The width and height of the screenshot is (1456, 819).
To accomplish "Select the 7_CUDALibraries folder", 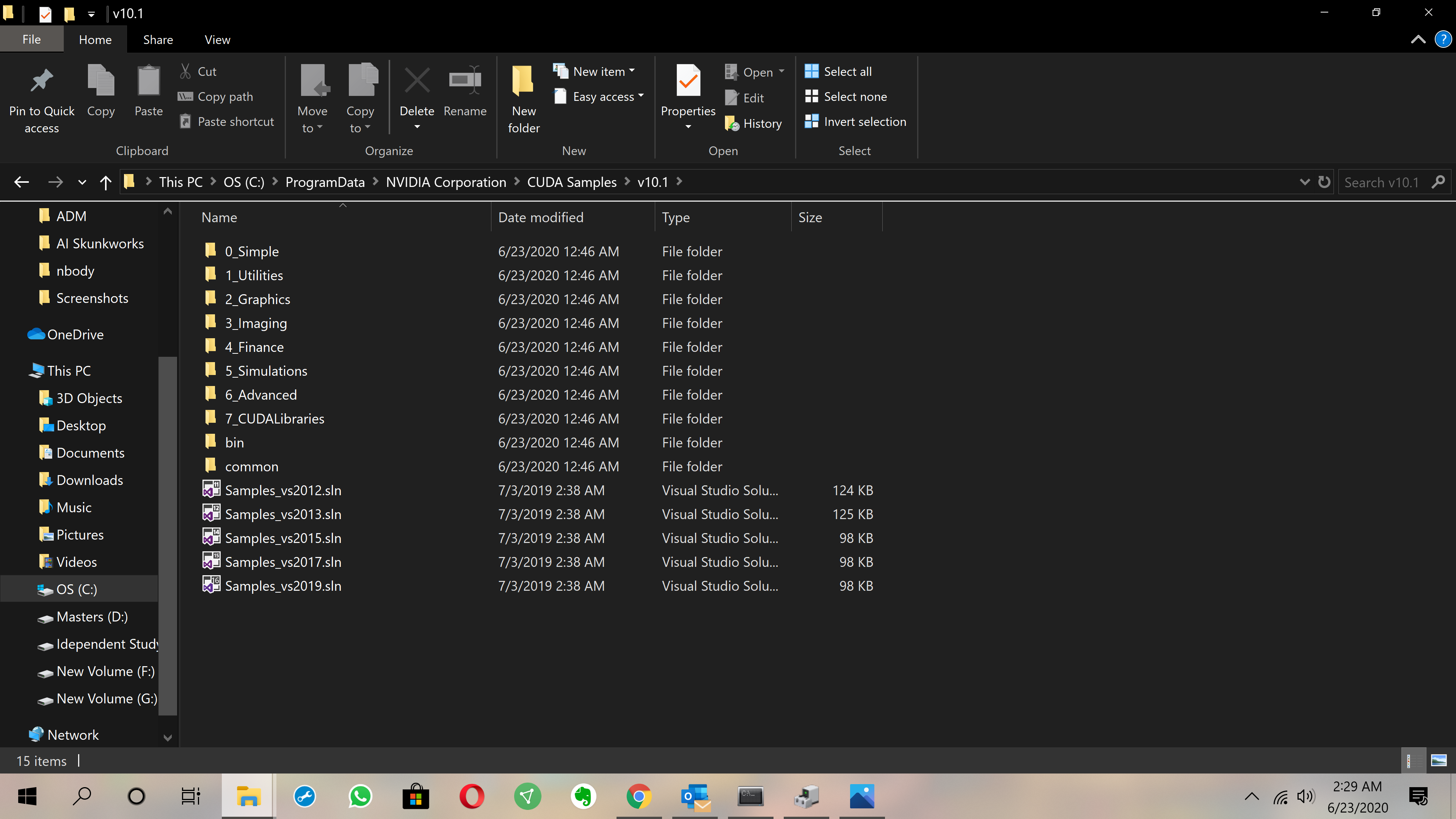I will click(274, 419).
